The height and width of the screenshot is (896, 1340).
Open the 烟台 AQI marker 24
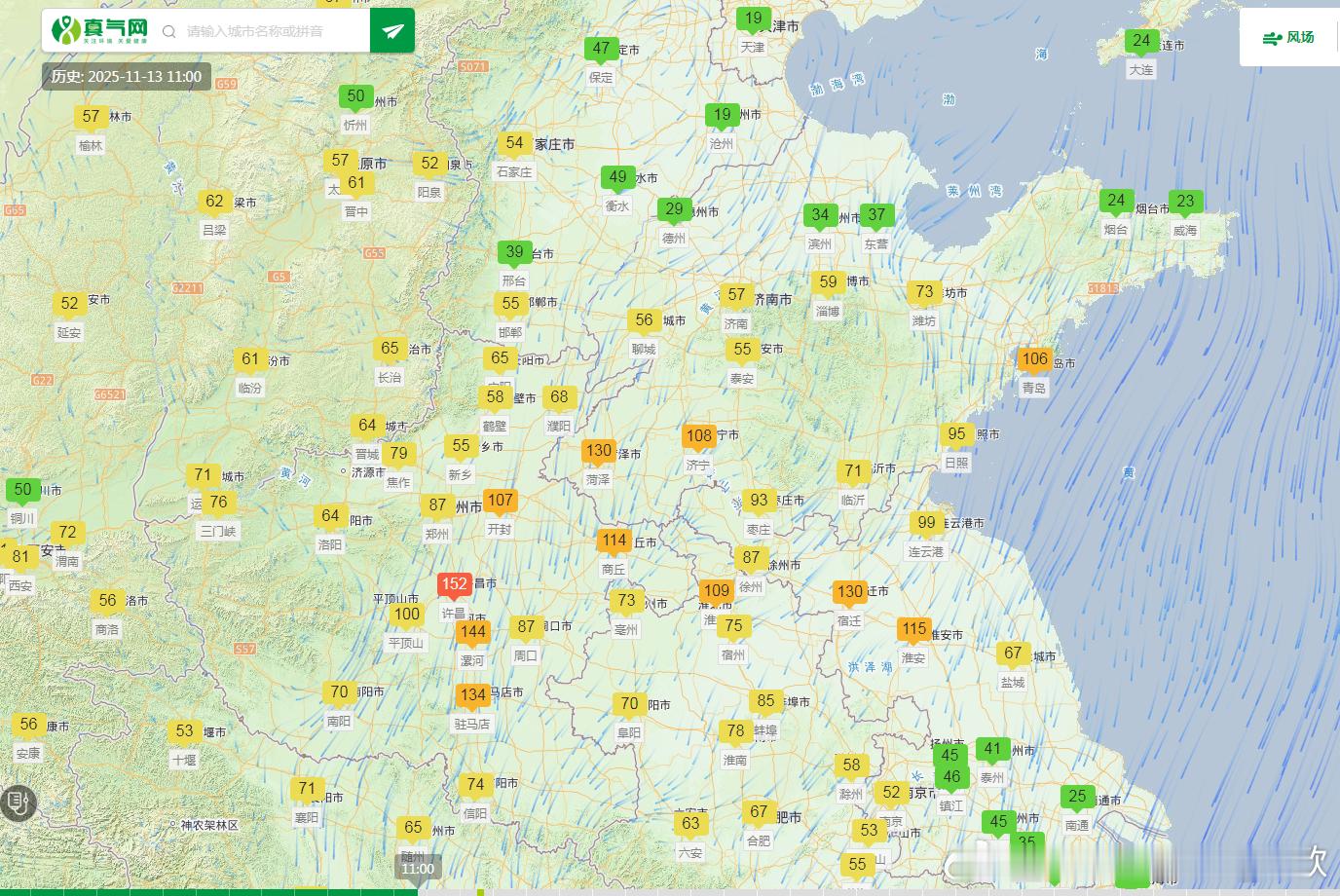(x=1116, y=201)
